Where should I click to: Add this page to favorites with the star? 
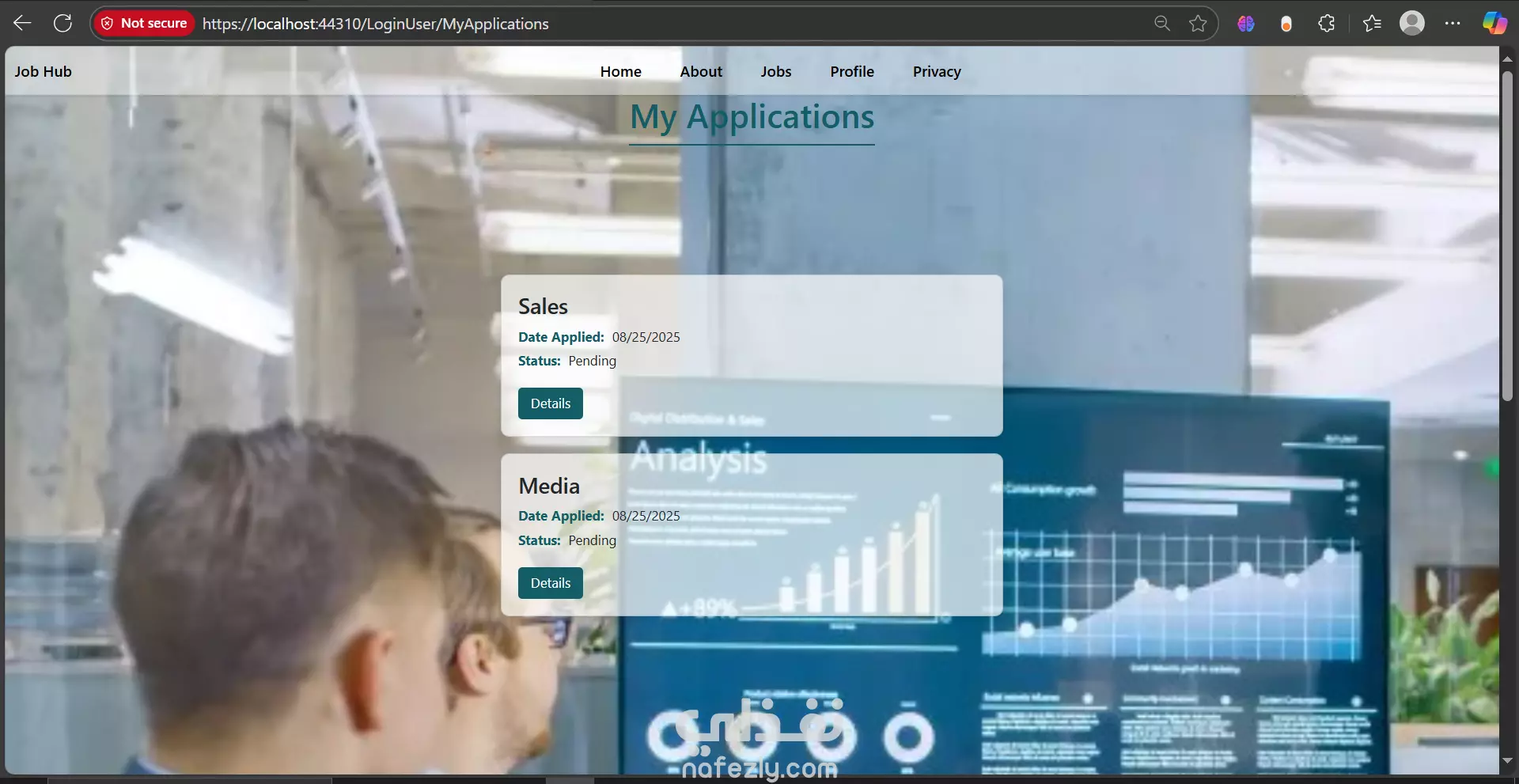coord(1198,24)
